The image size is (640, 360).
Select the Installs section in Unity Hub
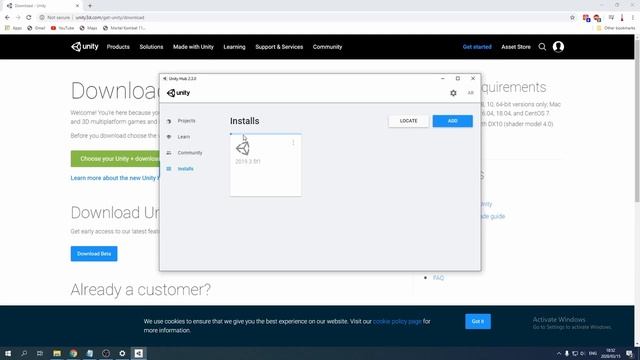point(186,169)
